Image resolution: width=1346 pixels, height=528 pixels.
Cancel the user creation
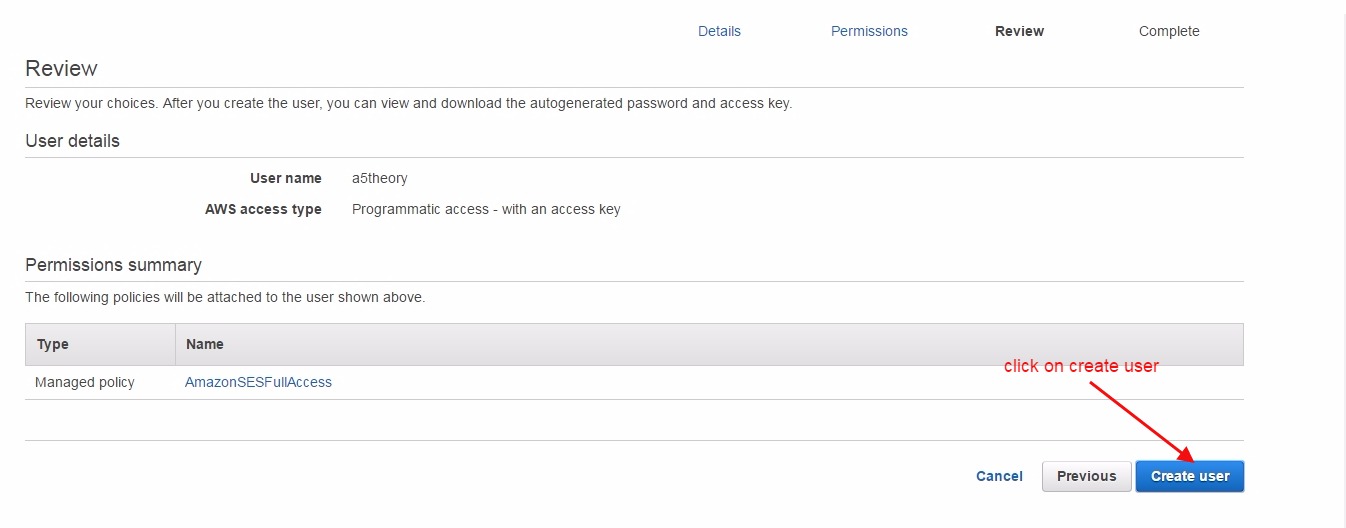999,476
